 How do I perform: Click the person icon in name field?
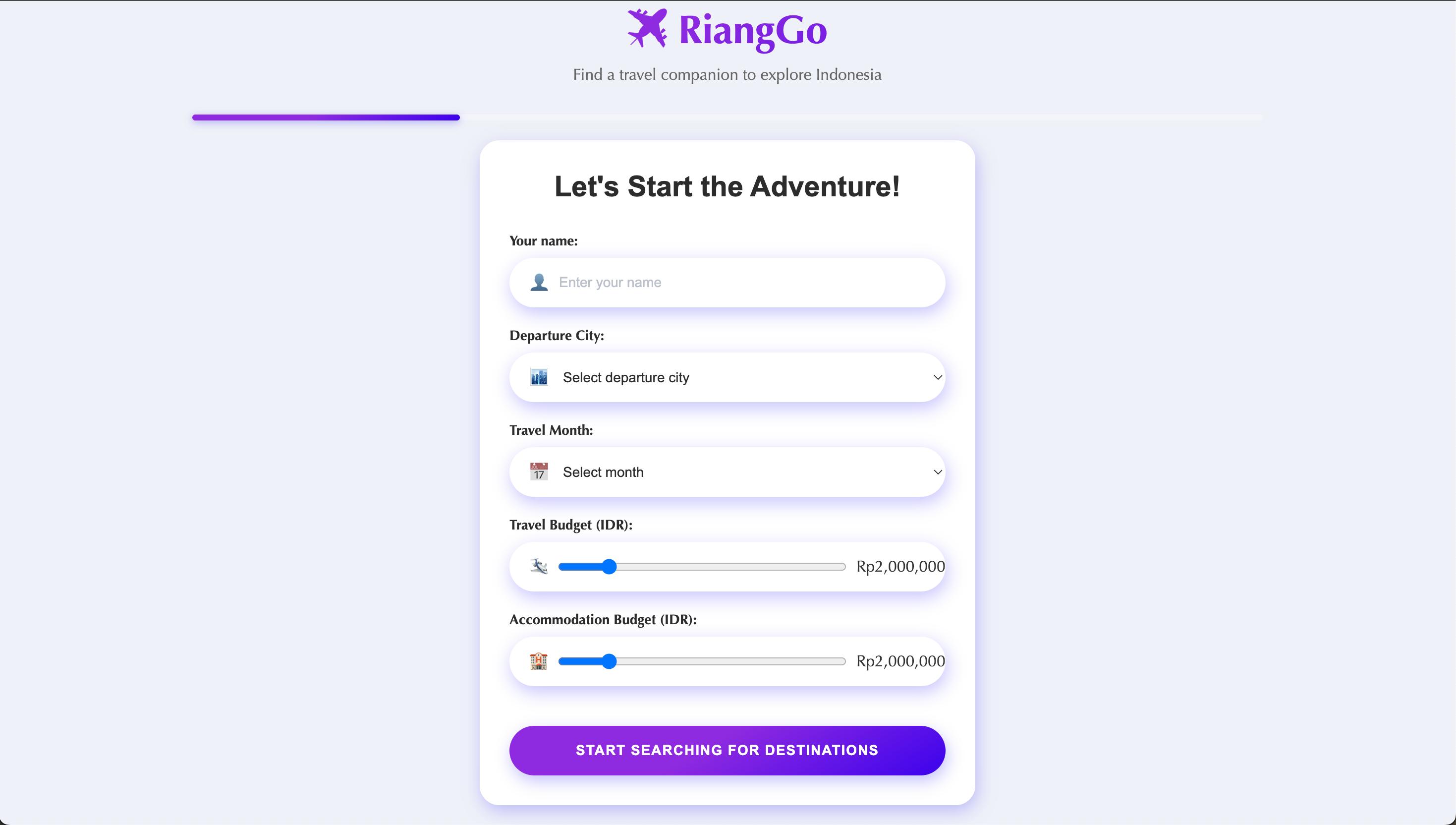pos(539,282)
